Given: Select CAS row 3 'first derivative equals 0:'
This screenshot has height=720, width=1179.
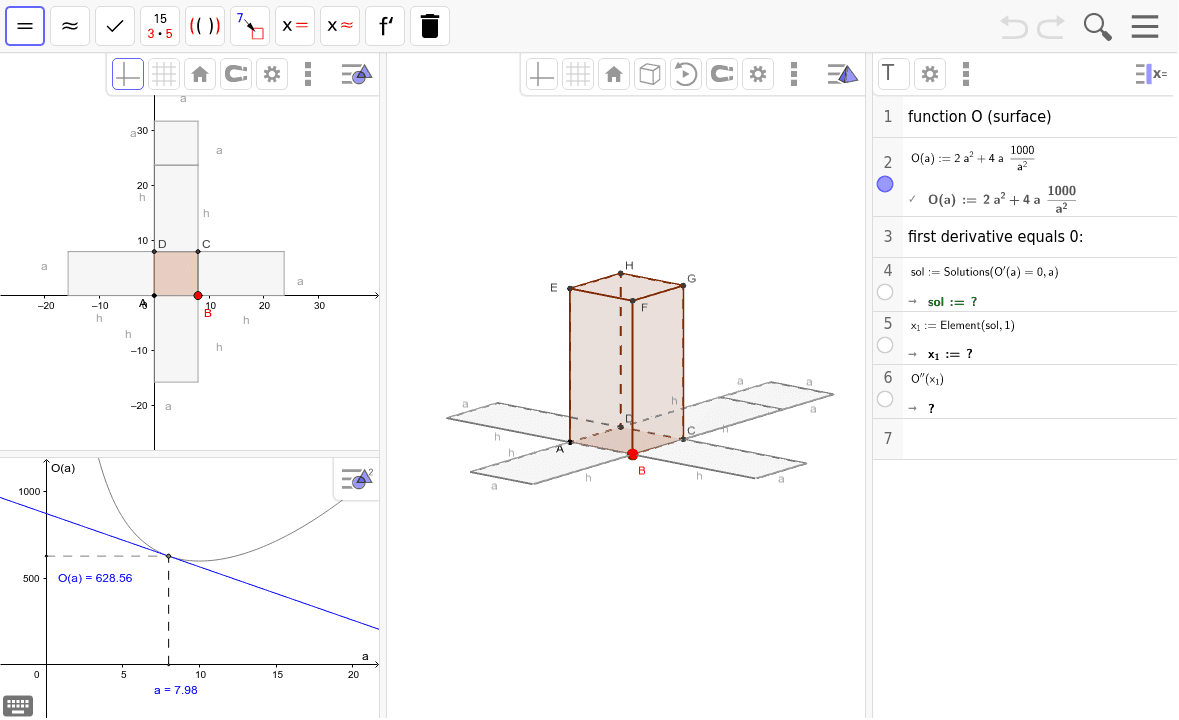Looking at the screenshot, I should coord(996,237).
